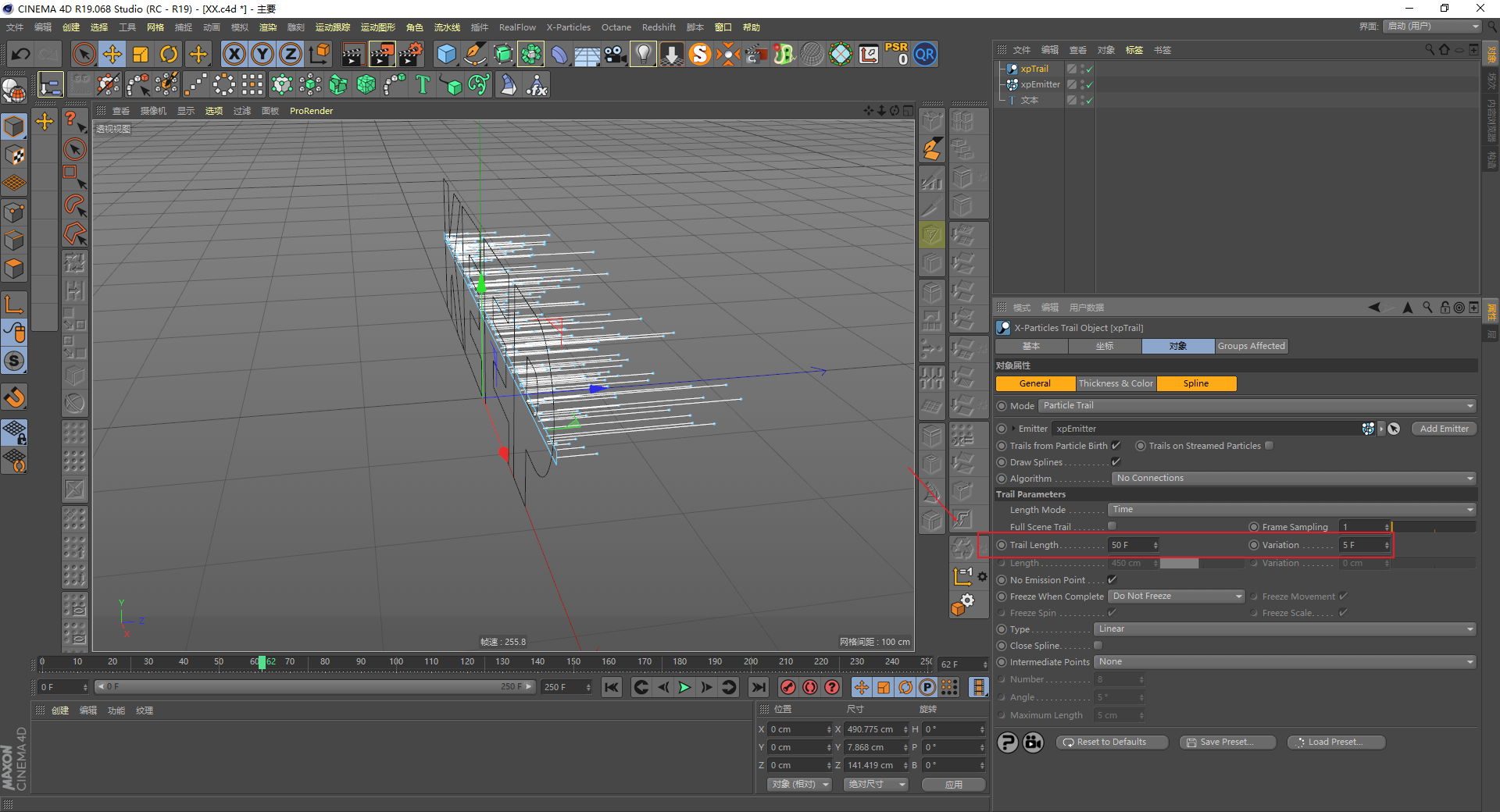1500x812 pixels.
Task: Open the Redshift menu
Action: click(659, 27)
